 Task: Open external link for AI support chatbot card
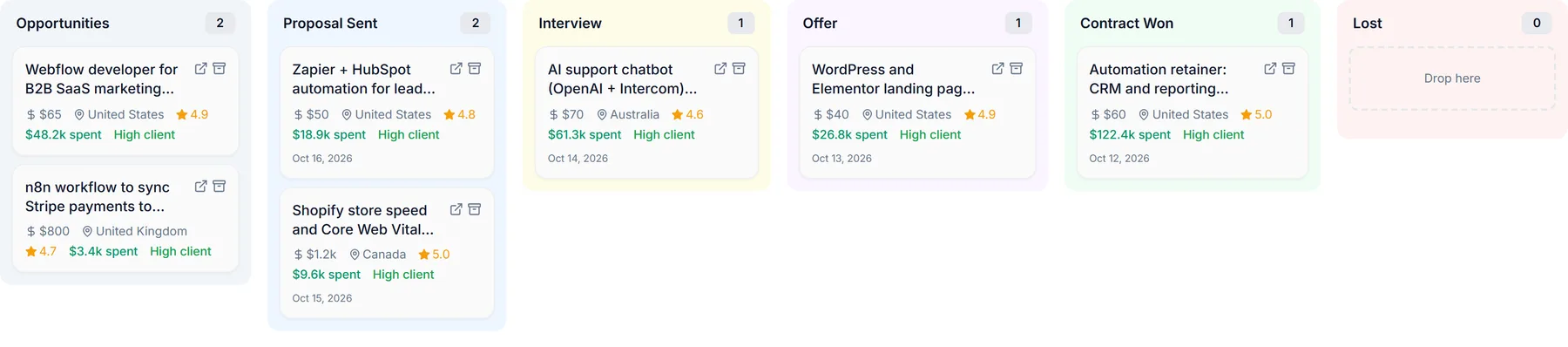(x=720, y=68)
